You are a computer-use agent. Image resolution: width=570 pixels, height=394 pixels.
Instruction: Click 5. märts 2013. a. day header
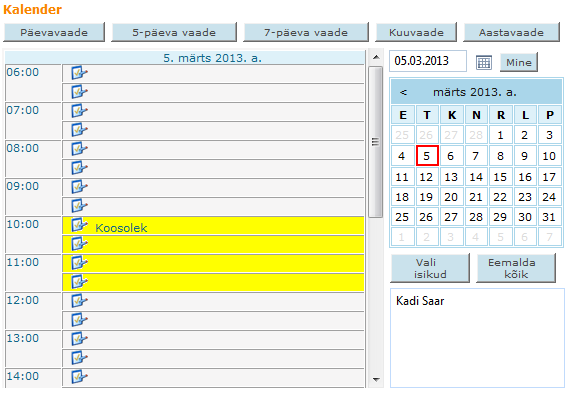(213, 58)
